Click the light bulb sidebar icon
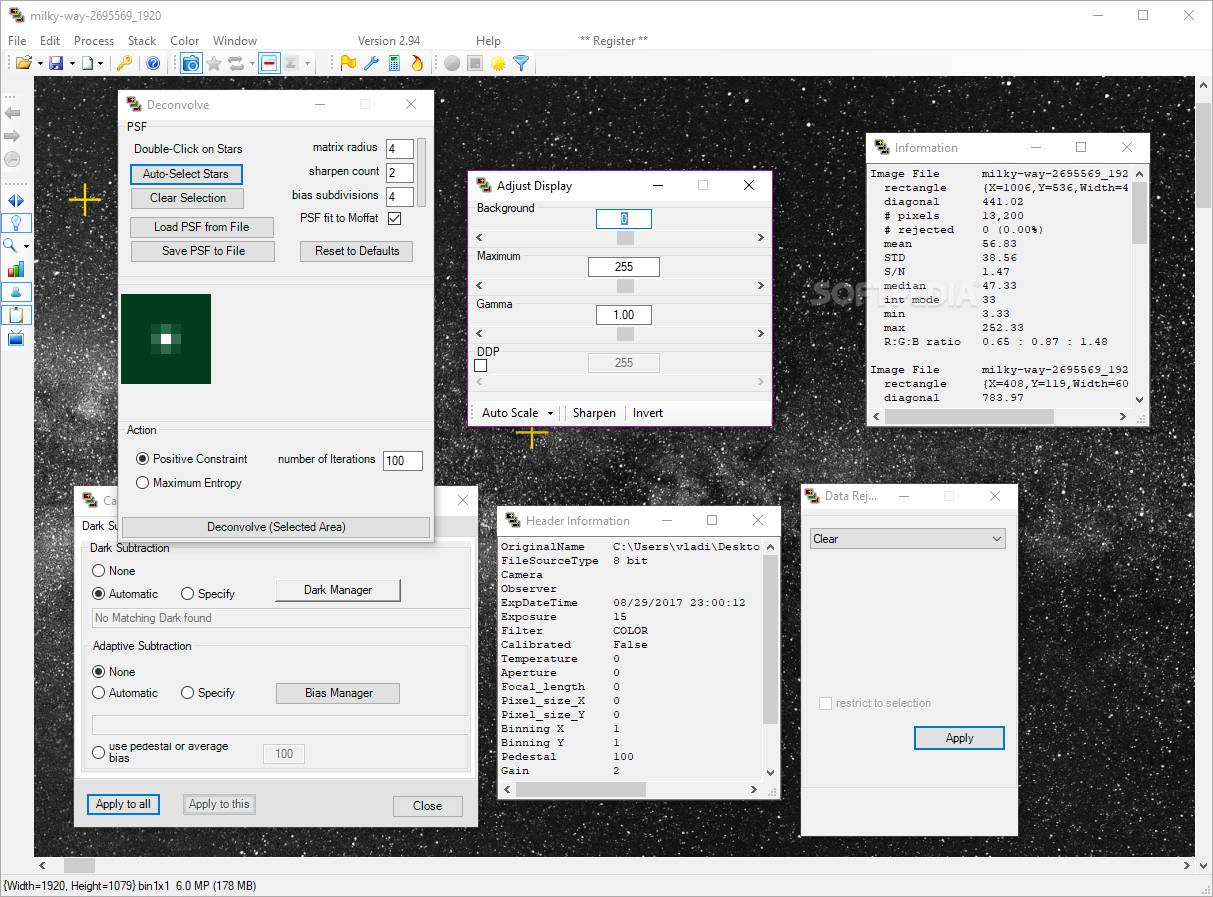This screenshot has width=1213, height=897. tap(16, 223)
